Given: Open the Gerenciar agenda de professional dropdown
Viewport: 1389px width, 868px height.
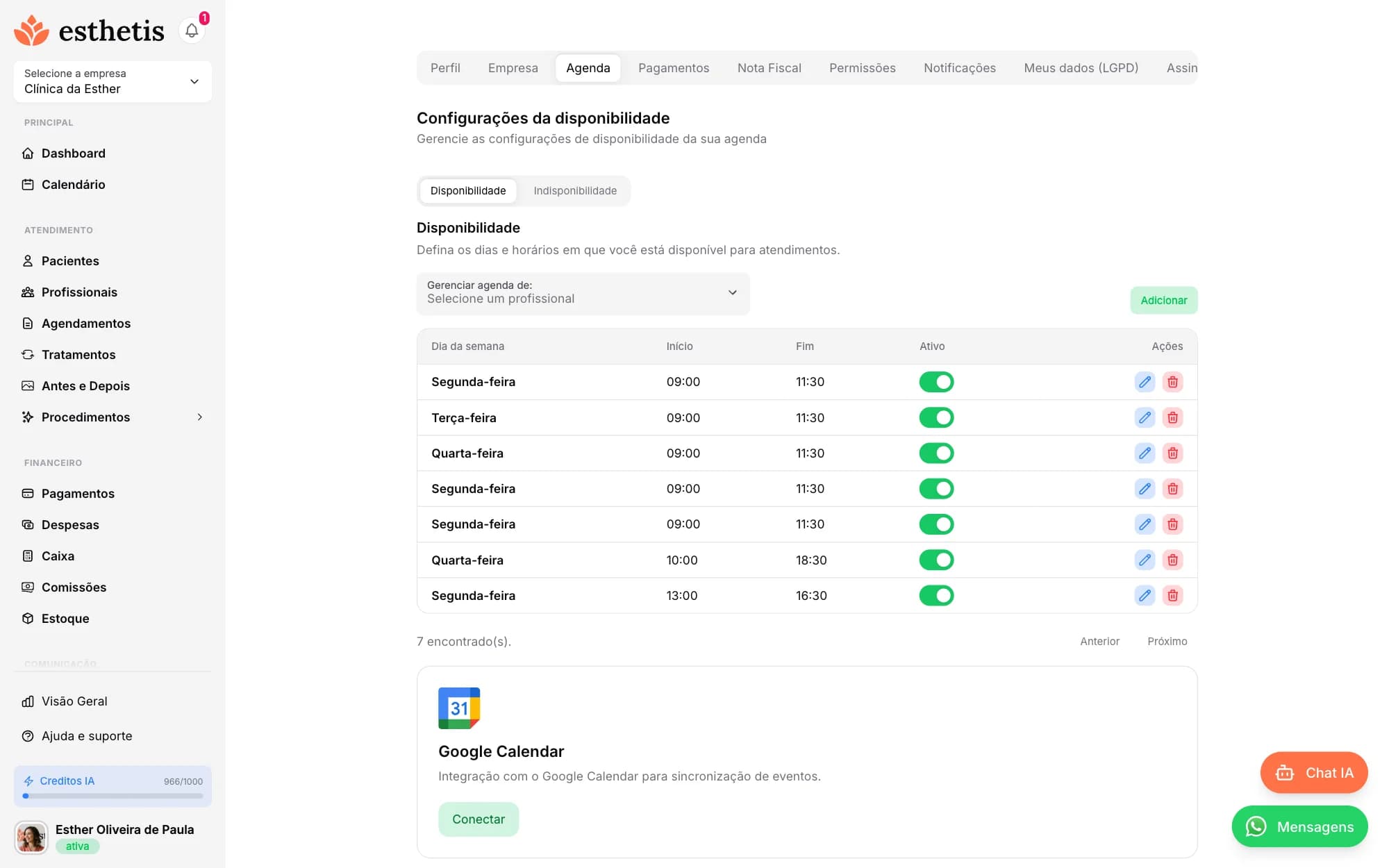Looking at the screenshot, I should [x=583, y=293].
